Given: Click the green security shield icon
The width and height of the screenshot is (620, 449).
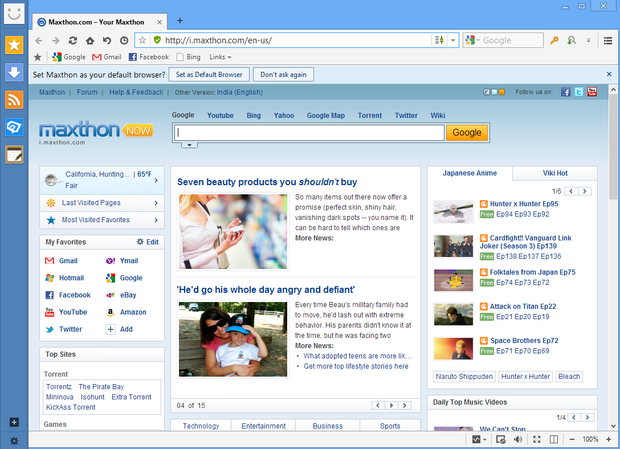Looking at the screenshot, I should (157, 40).
